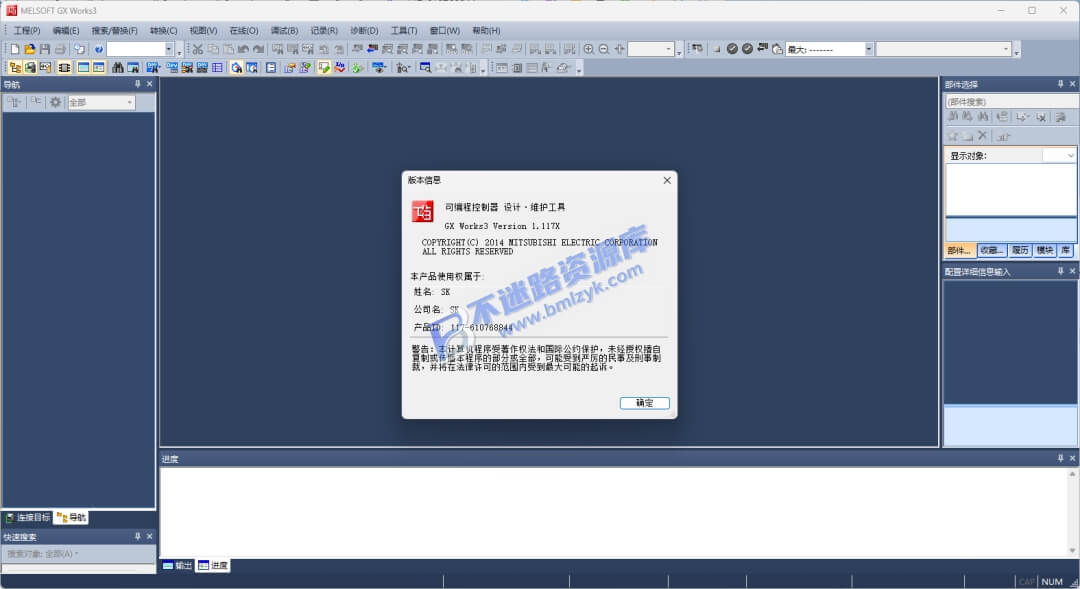Create a new project with the blank page icon

tap(14, 49)
